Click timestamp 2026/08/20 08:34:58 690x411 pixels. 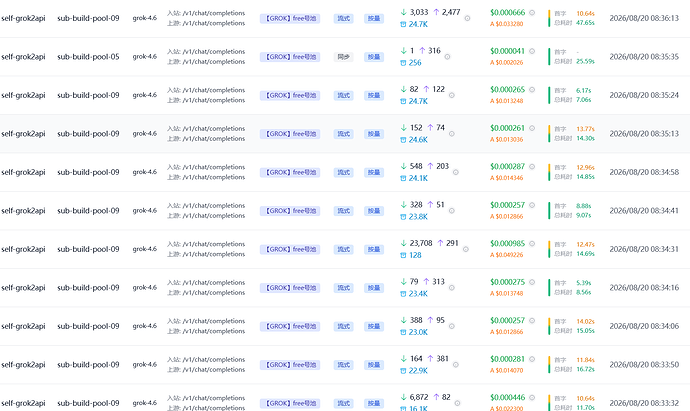pos(644,172)
